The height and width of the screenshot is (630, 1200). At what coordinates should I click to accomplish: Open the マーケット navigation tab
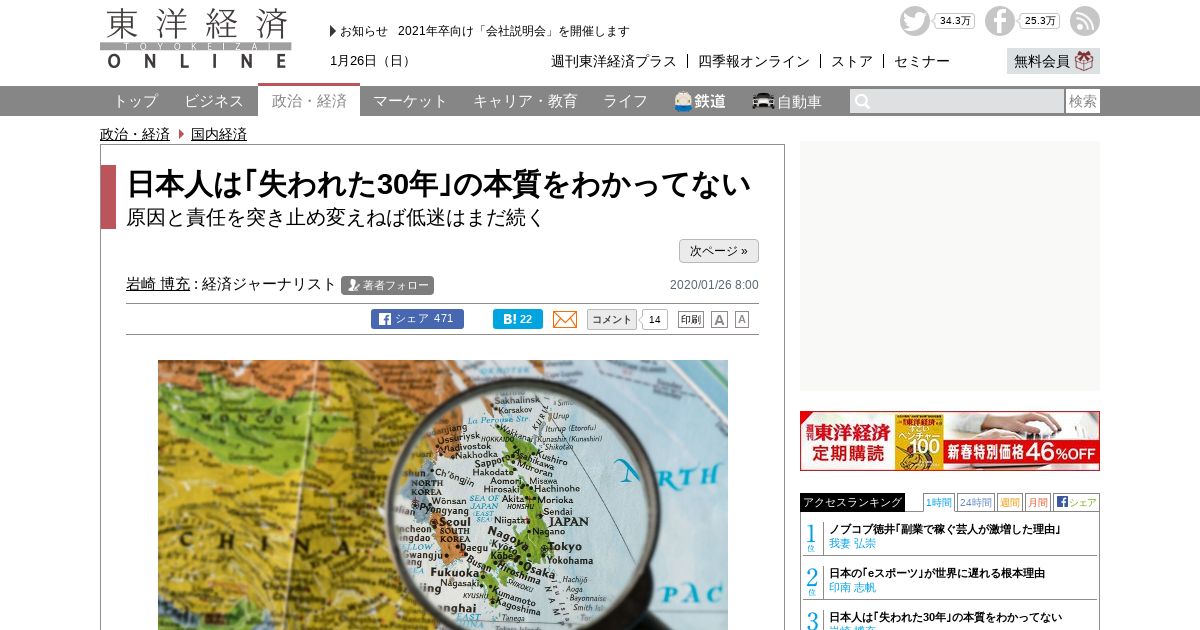pos(410,101)
